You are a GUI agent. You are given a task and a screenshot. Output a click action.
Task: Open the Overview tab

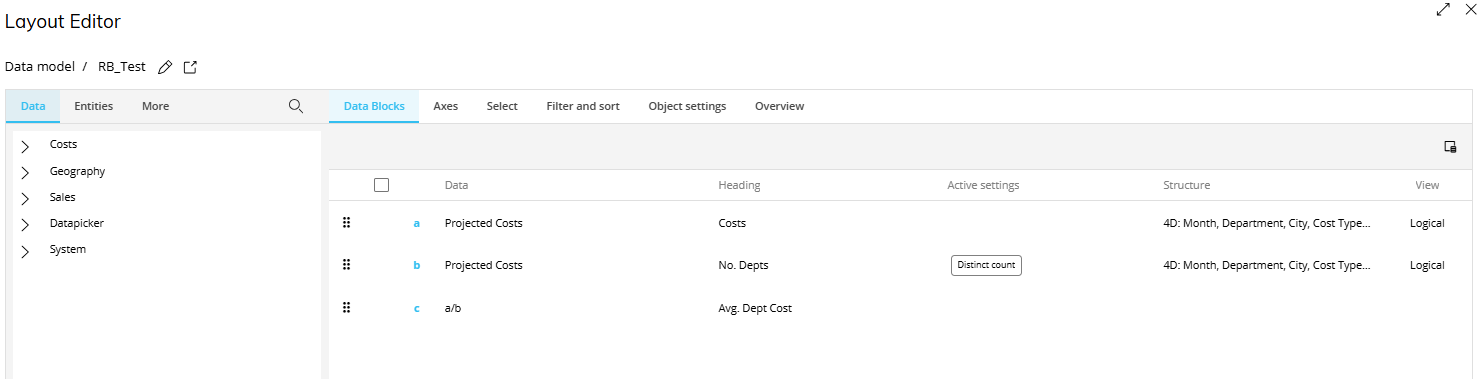coord(779,106)
